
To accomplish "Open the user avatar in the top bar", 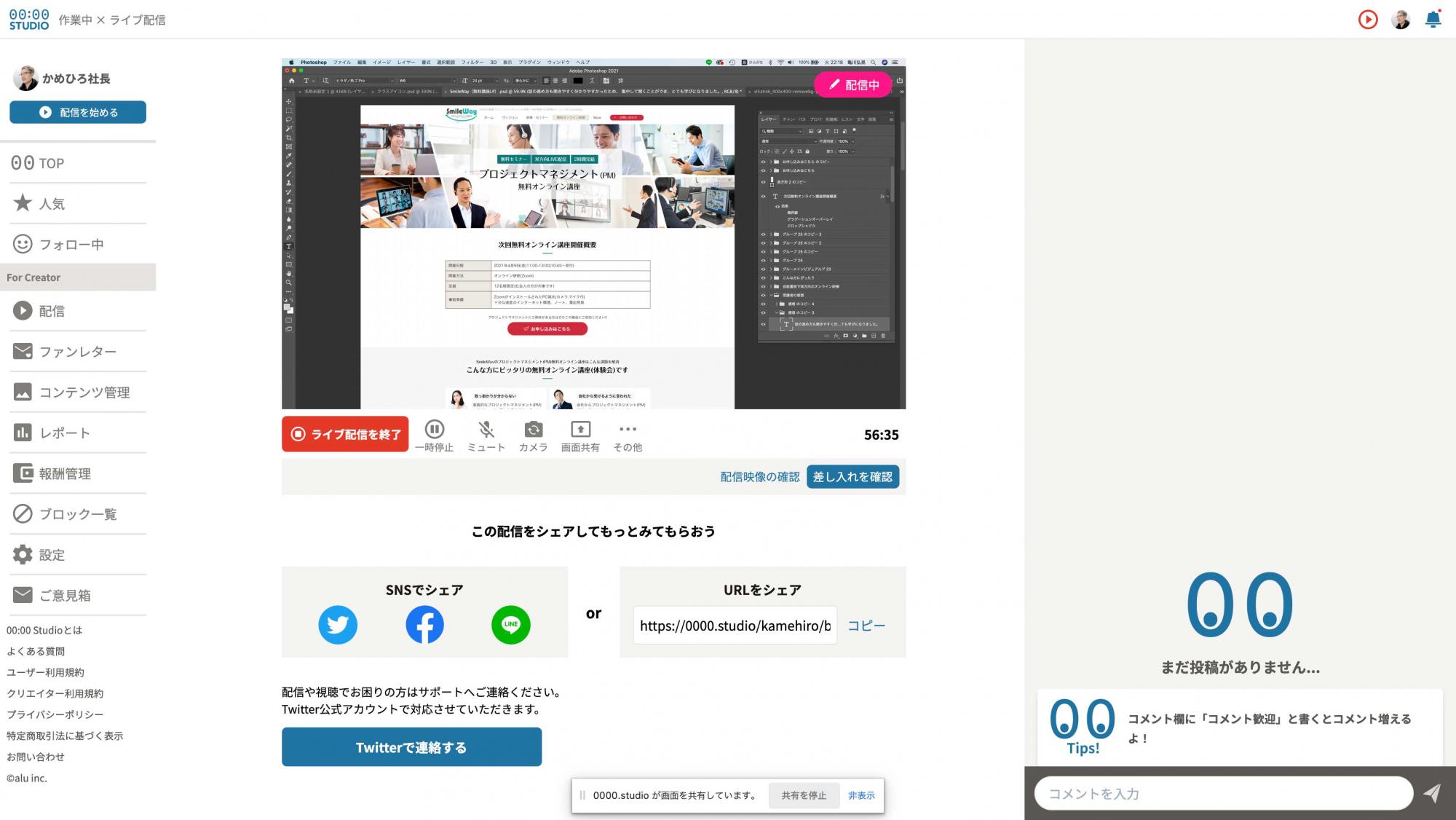I will [x=1401, y=20].
